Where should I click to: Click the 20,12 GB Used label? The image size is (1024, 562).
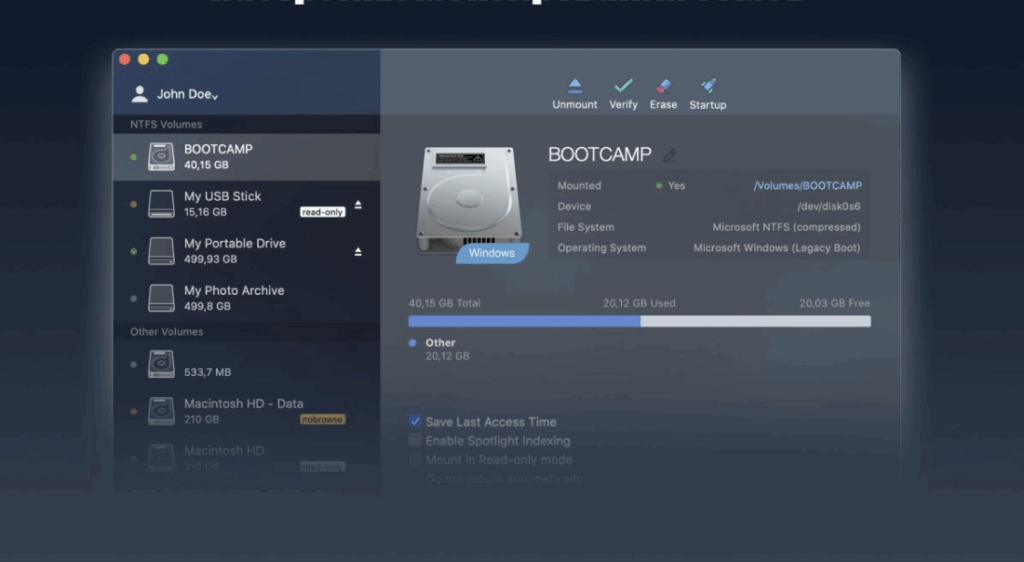(x=639, y=303)
